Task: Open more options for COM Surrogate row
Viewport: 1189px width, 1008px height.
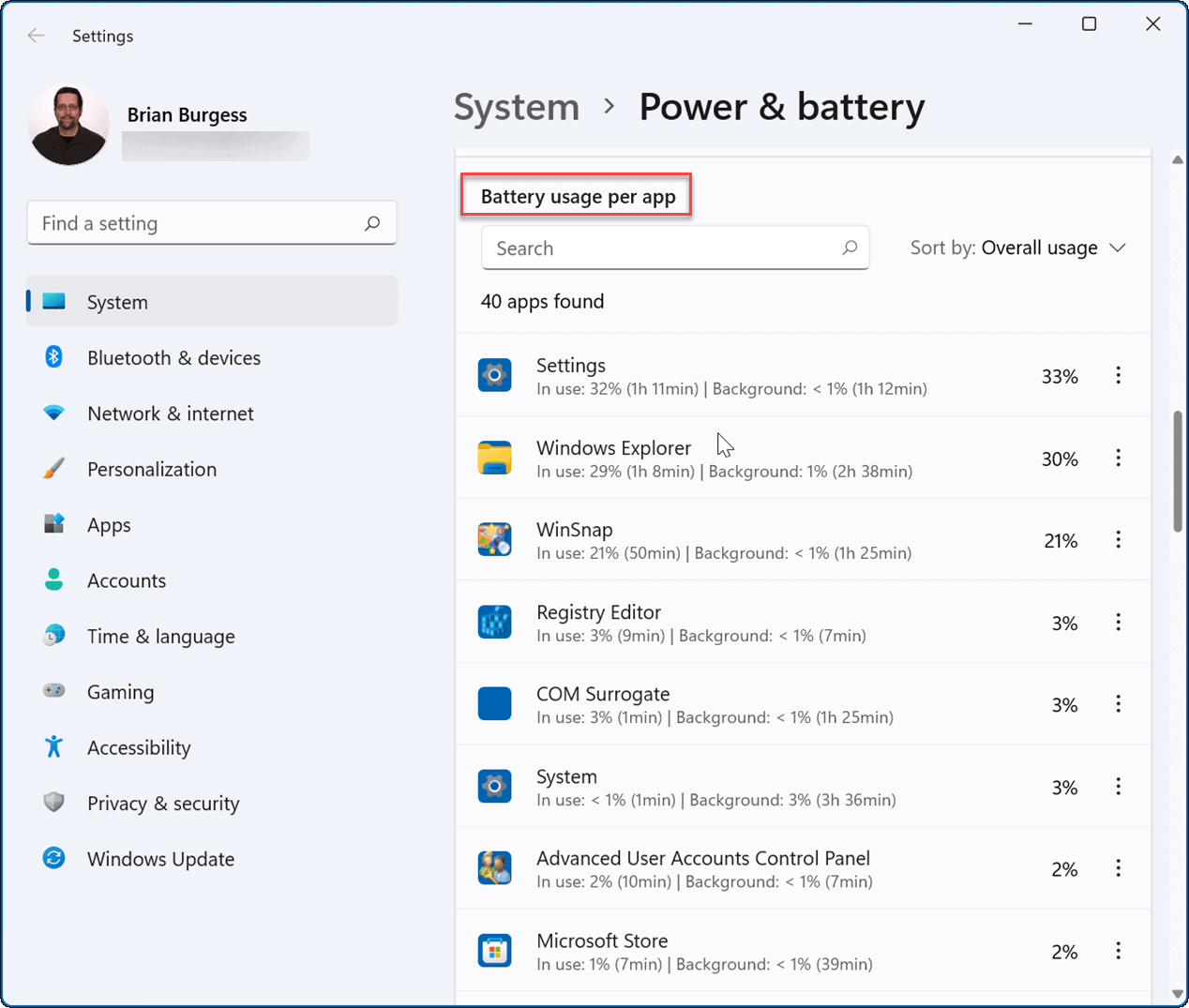Action: coord(1118,703)
